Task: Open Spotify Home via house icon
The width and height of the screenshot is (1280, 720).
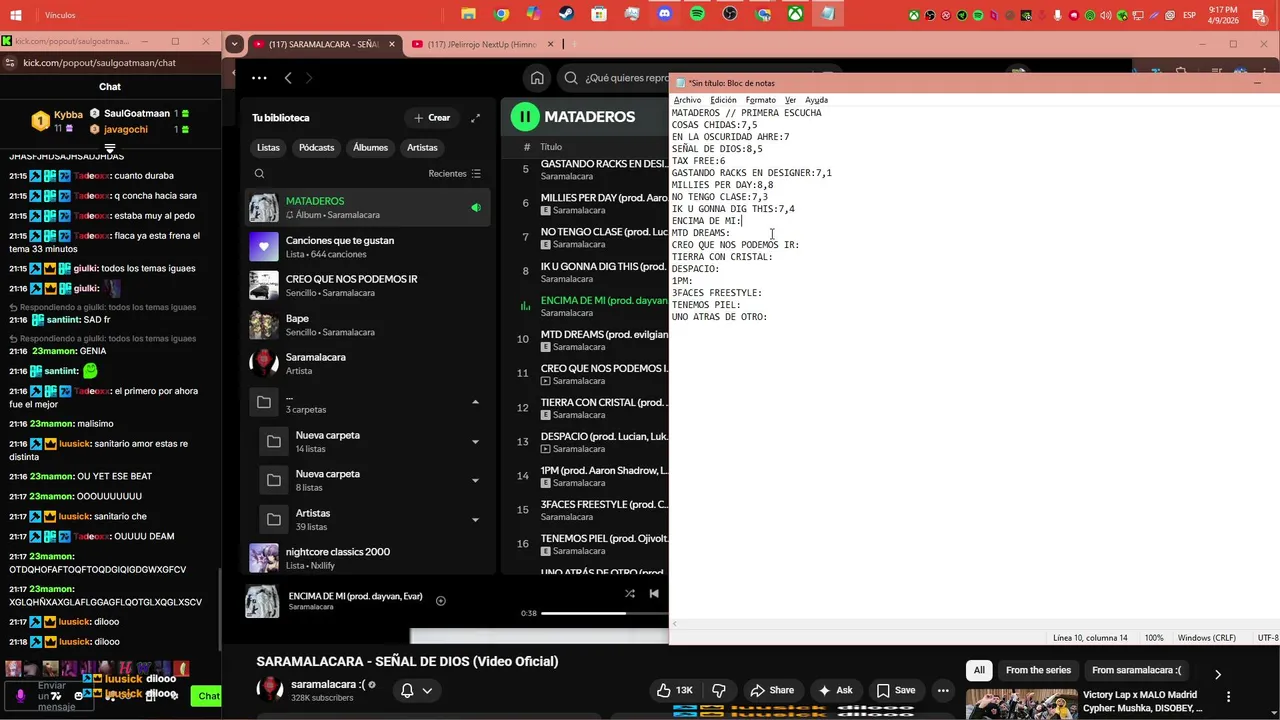Action: coord(537,78)
